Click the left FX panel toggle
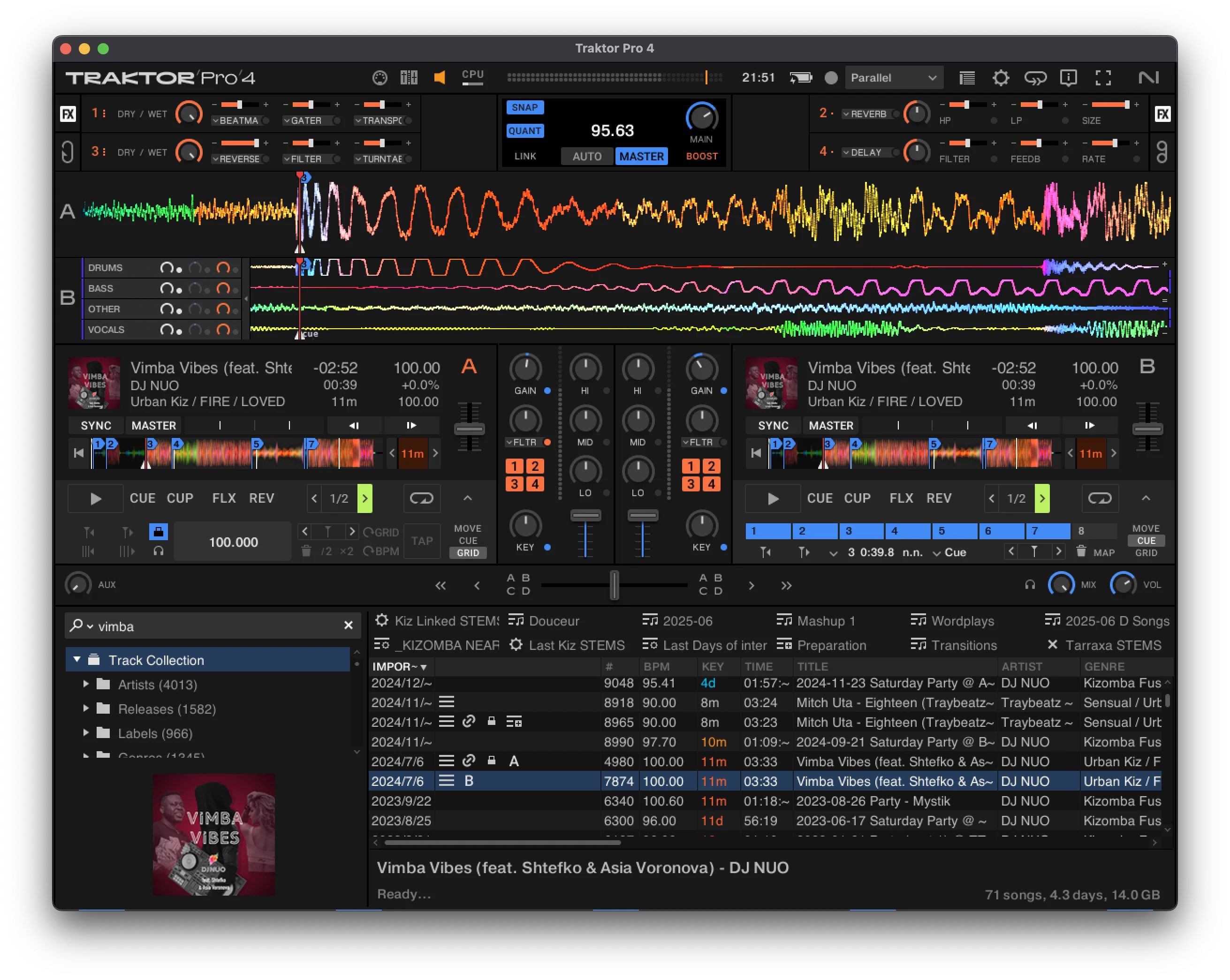 [x=68, y=114]
